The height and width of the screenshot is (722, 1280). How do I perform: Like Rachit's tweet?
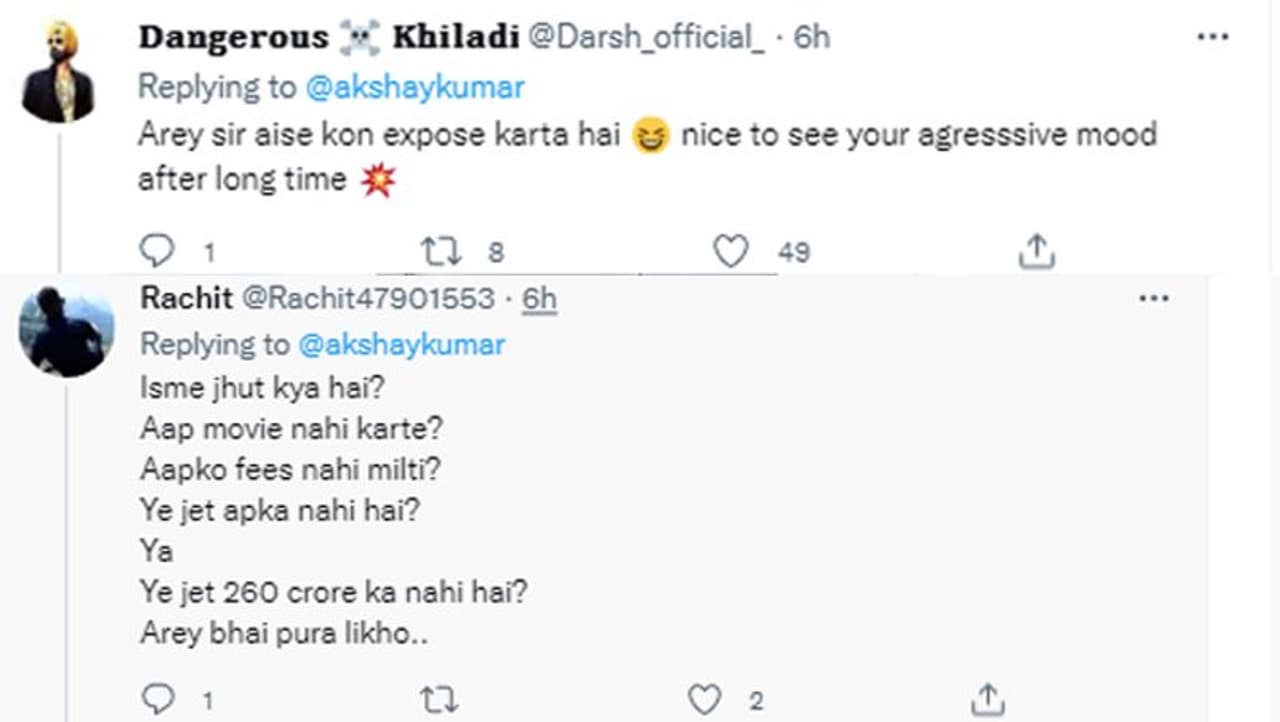705,698
